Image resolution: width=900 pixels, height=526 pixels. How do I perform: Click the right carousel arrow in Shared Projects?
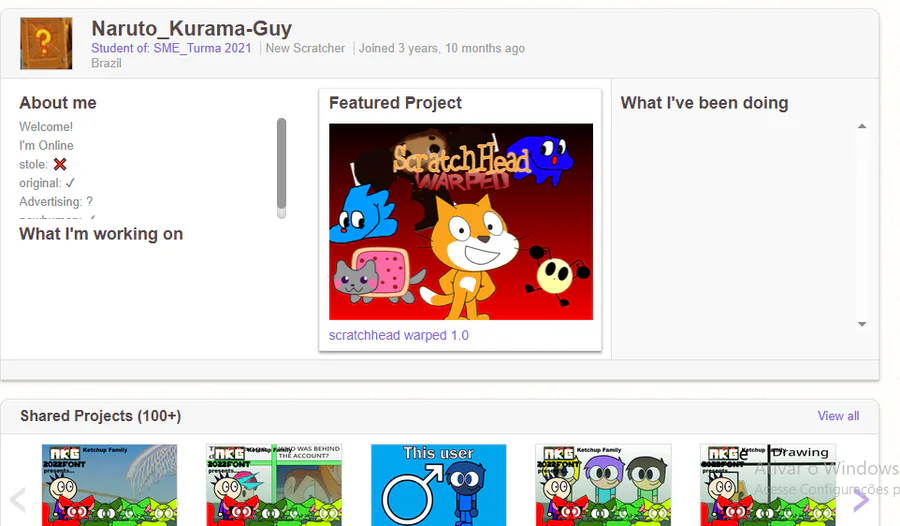[861, 499]
